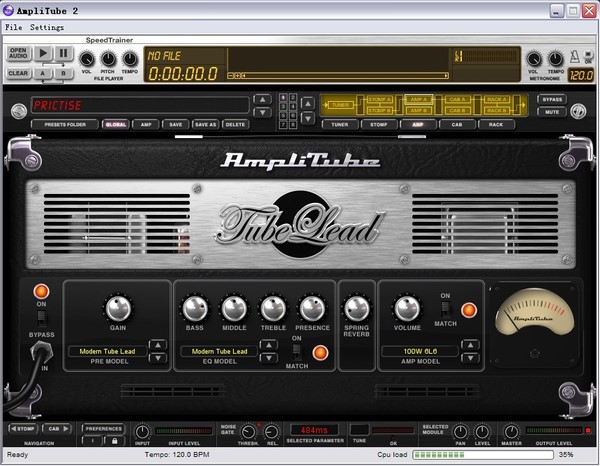Set loop point A marker button

[43, 73]
